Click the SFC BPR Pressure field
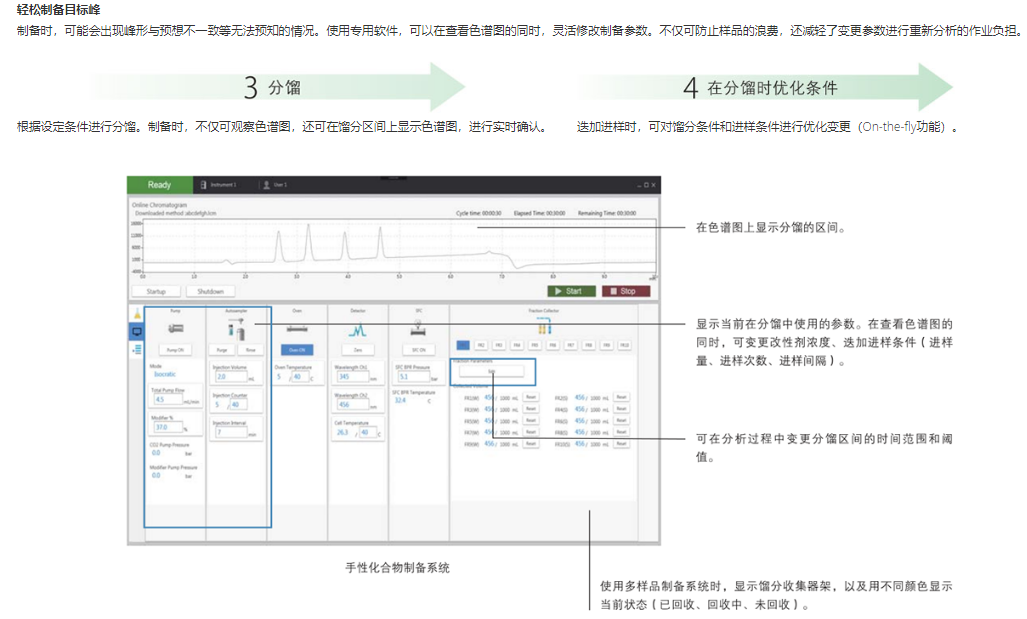The height and width of the screenshot is (619, 1027). point(413,377)
